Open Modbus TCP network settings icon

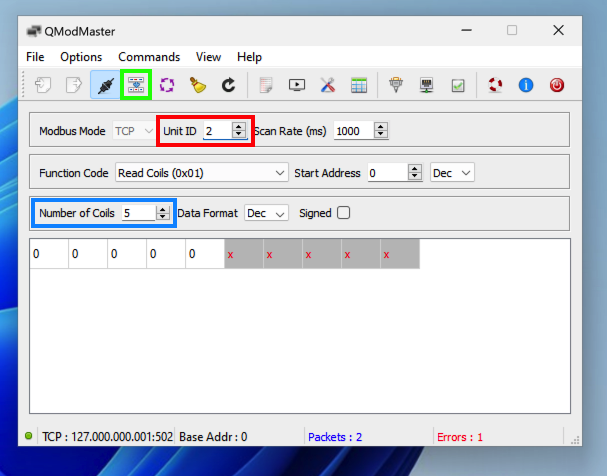click(427, 85)
